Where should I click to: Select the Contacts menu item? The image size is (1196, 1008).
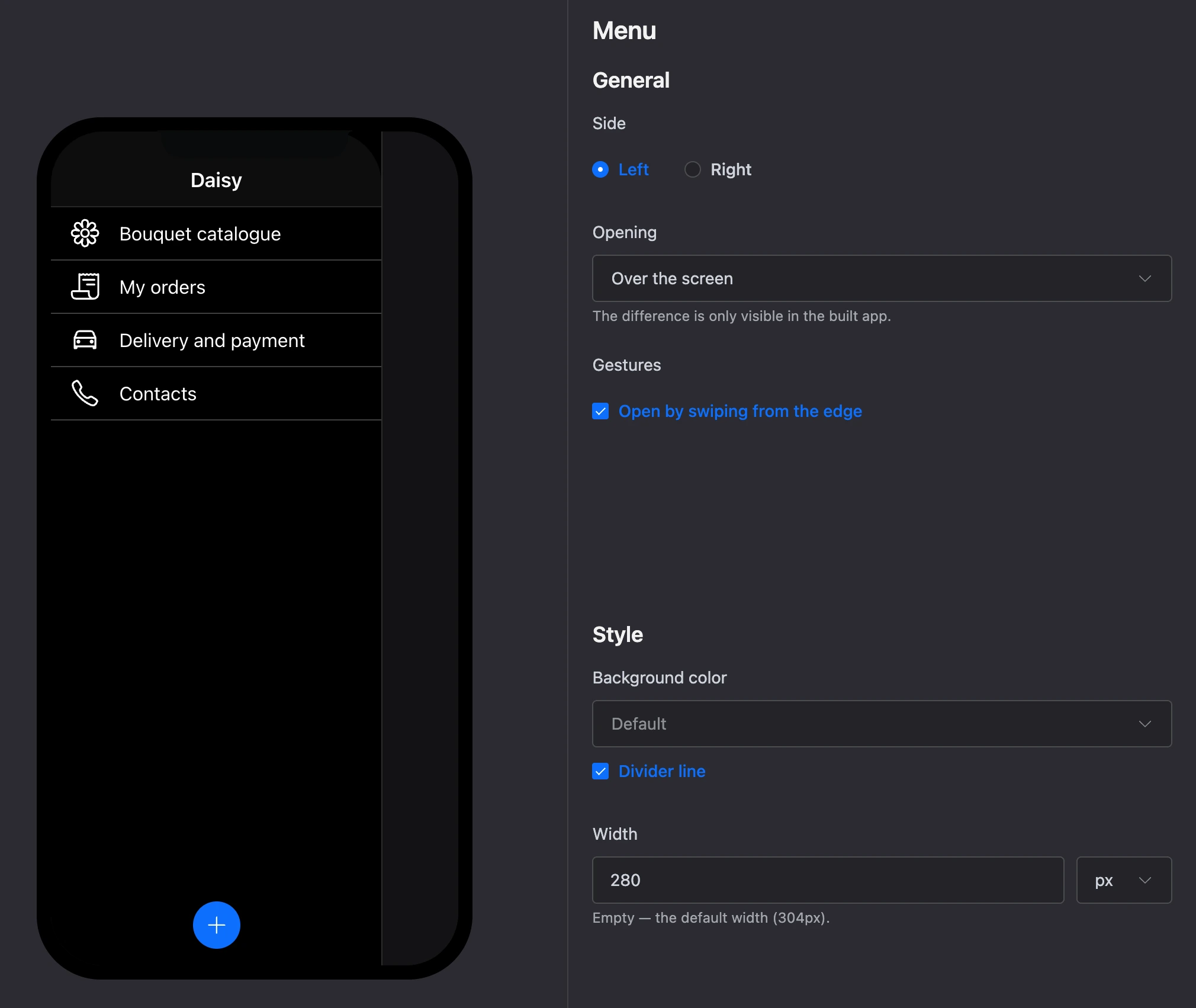tap(216, 394)
